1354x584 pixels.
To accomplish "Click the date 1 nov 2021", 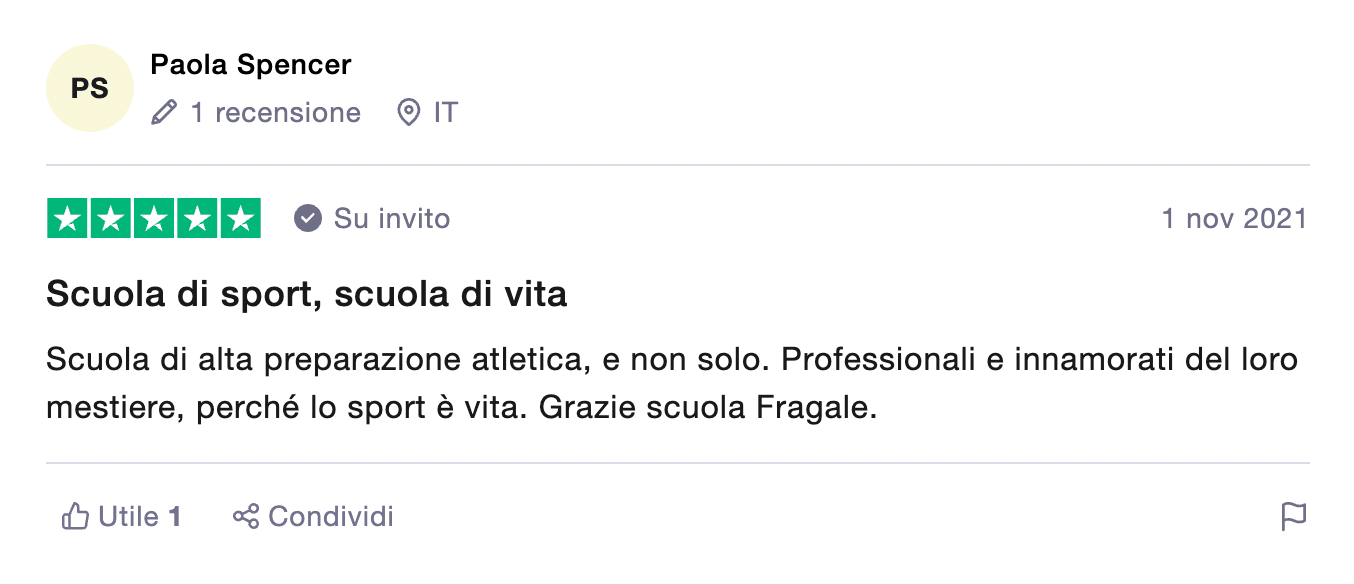I will [x=1234, y=218].
